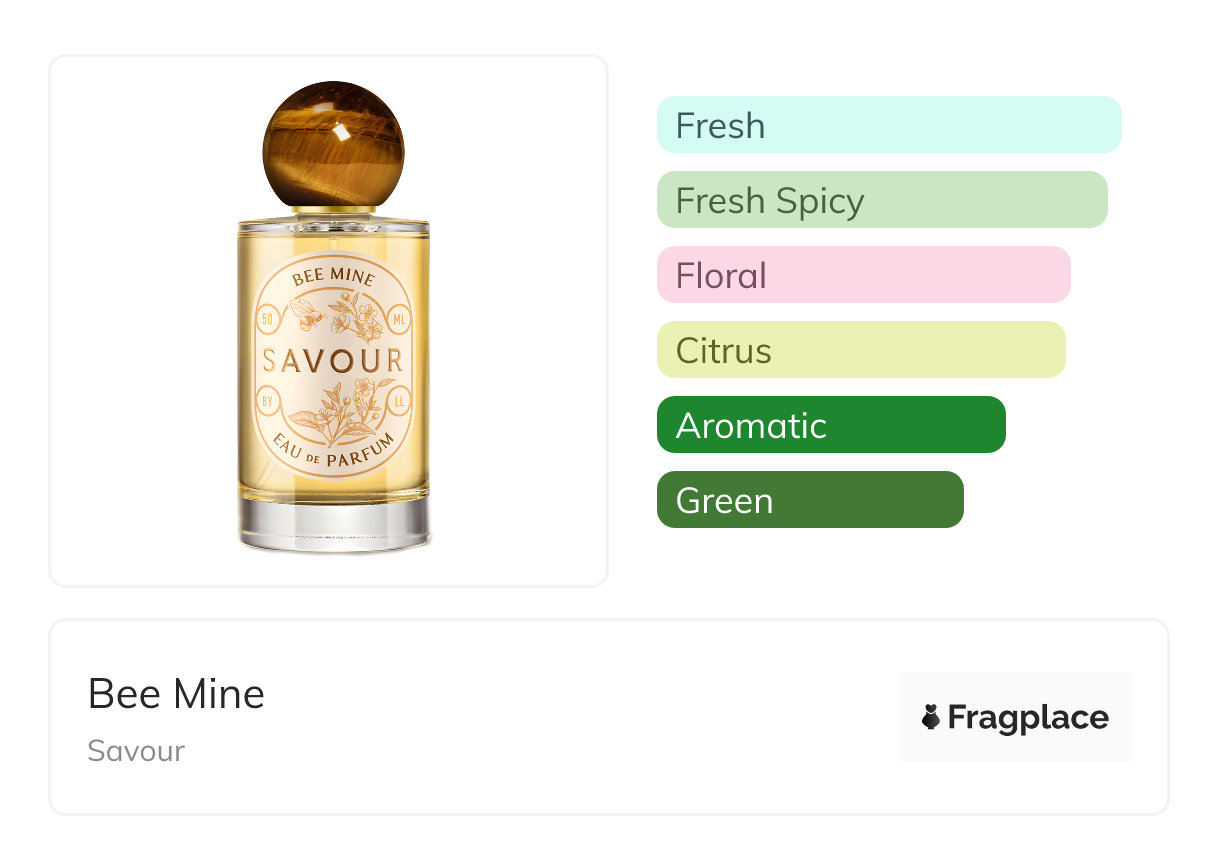Open the Bee Mine fragrance title
The height and width of the screenshot is (864, 1218).
176,693
